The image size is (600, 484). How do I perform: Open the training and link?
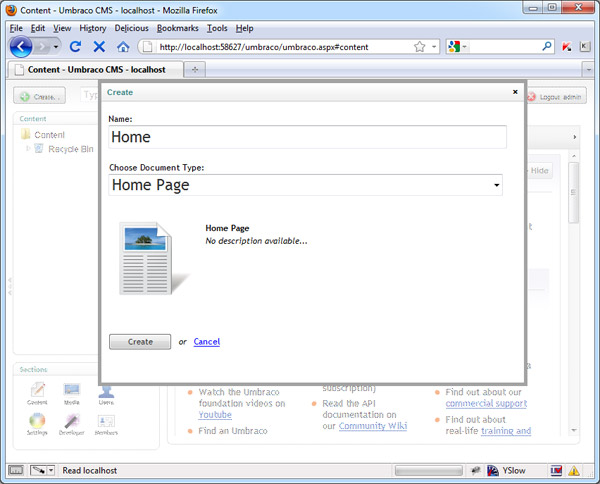click(x=506, y=431)
